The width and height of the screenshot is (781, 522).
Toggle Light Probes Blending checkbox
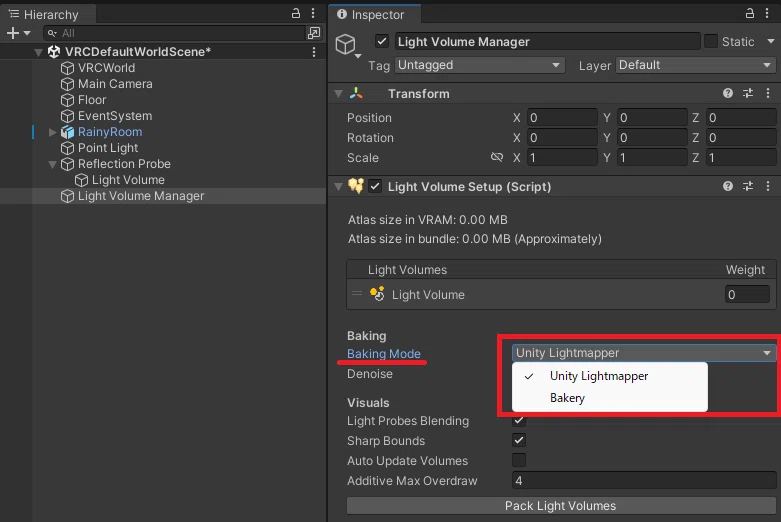pyautogui.click(x=519, y=420)
